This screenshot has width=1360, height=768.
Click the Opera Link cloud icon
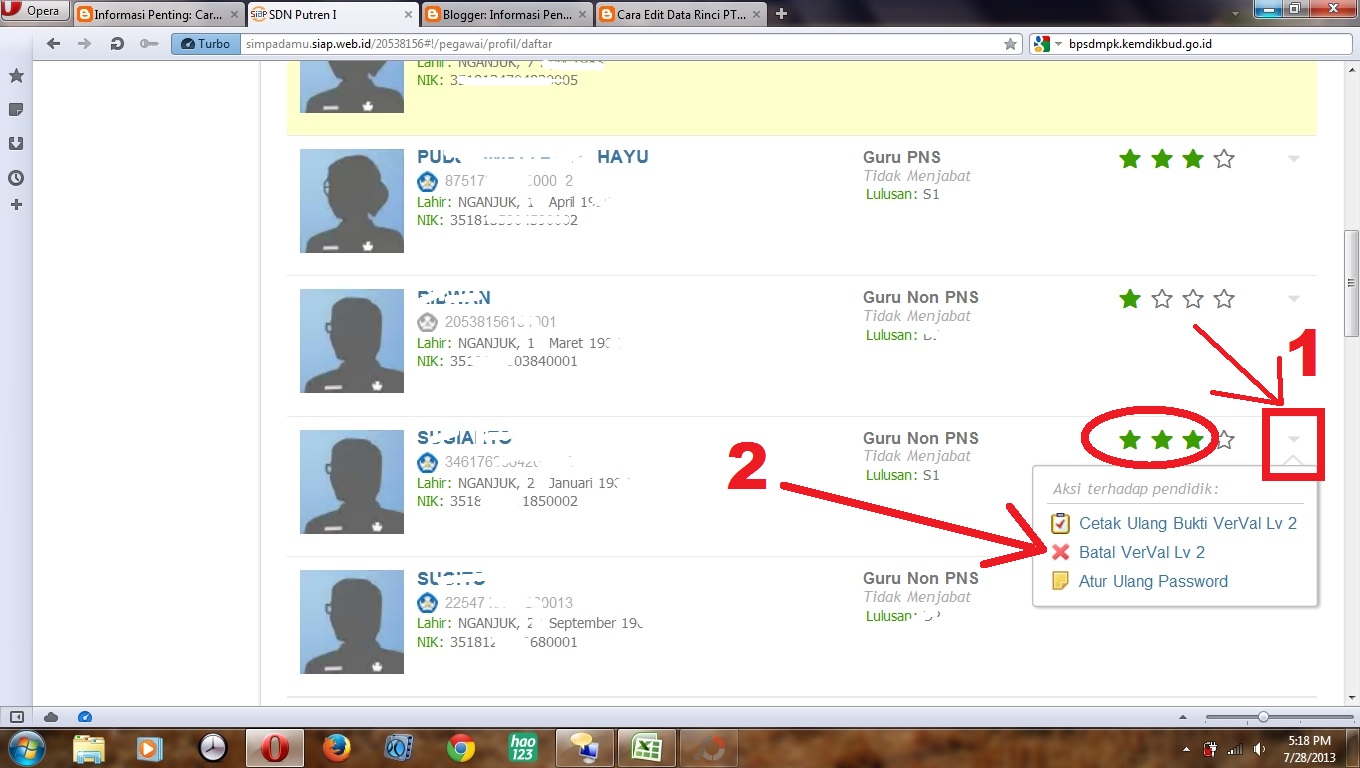(x=51, y=717)
